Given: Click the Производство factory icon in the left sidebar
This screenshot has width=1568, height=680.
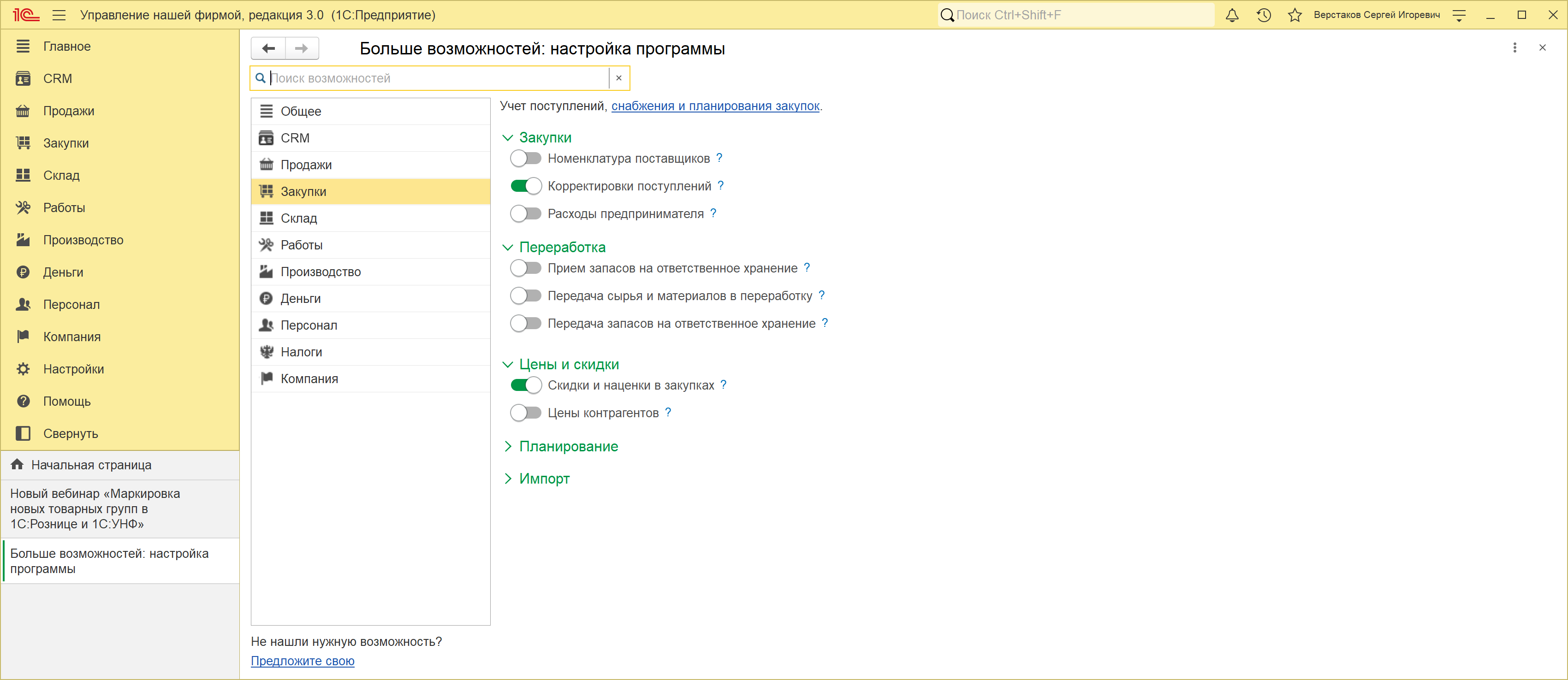Looking at the screenshot, I should (x=23, y=240).
